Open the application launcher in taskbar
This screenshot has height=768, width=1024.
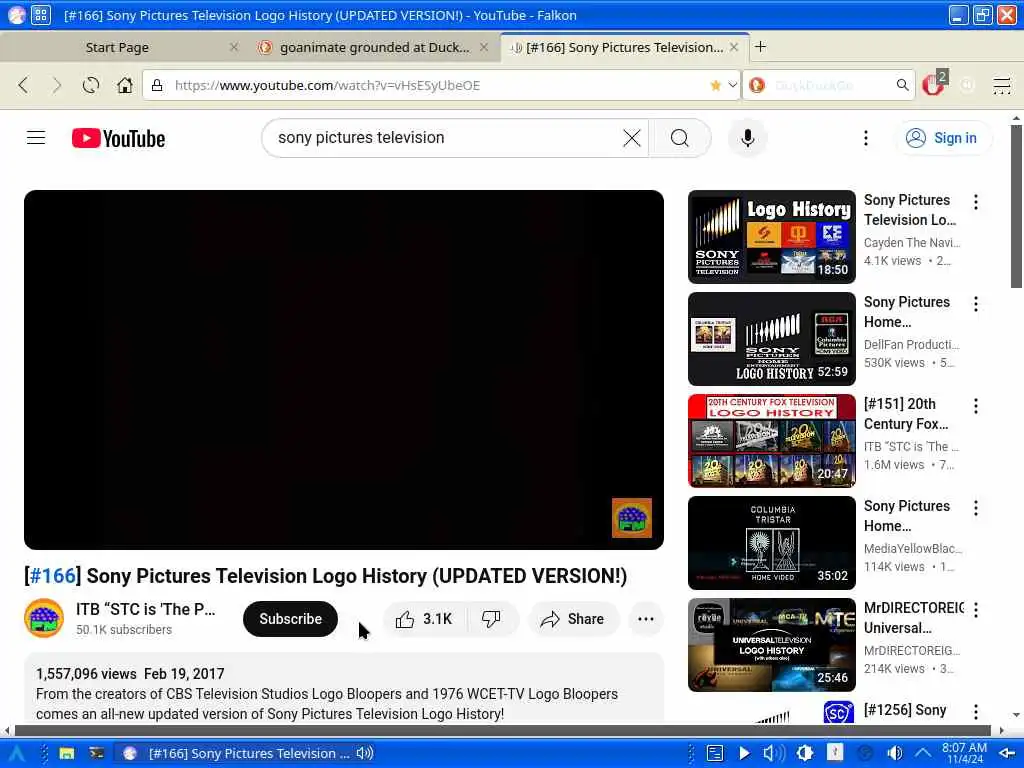point(16,754)
